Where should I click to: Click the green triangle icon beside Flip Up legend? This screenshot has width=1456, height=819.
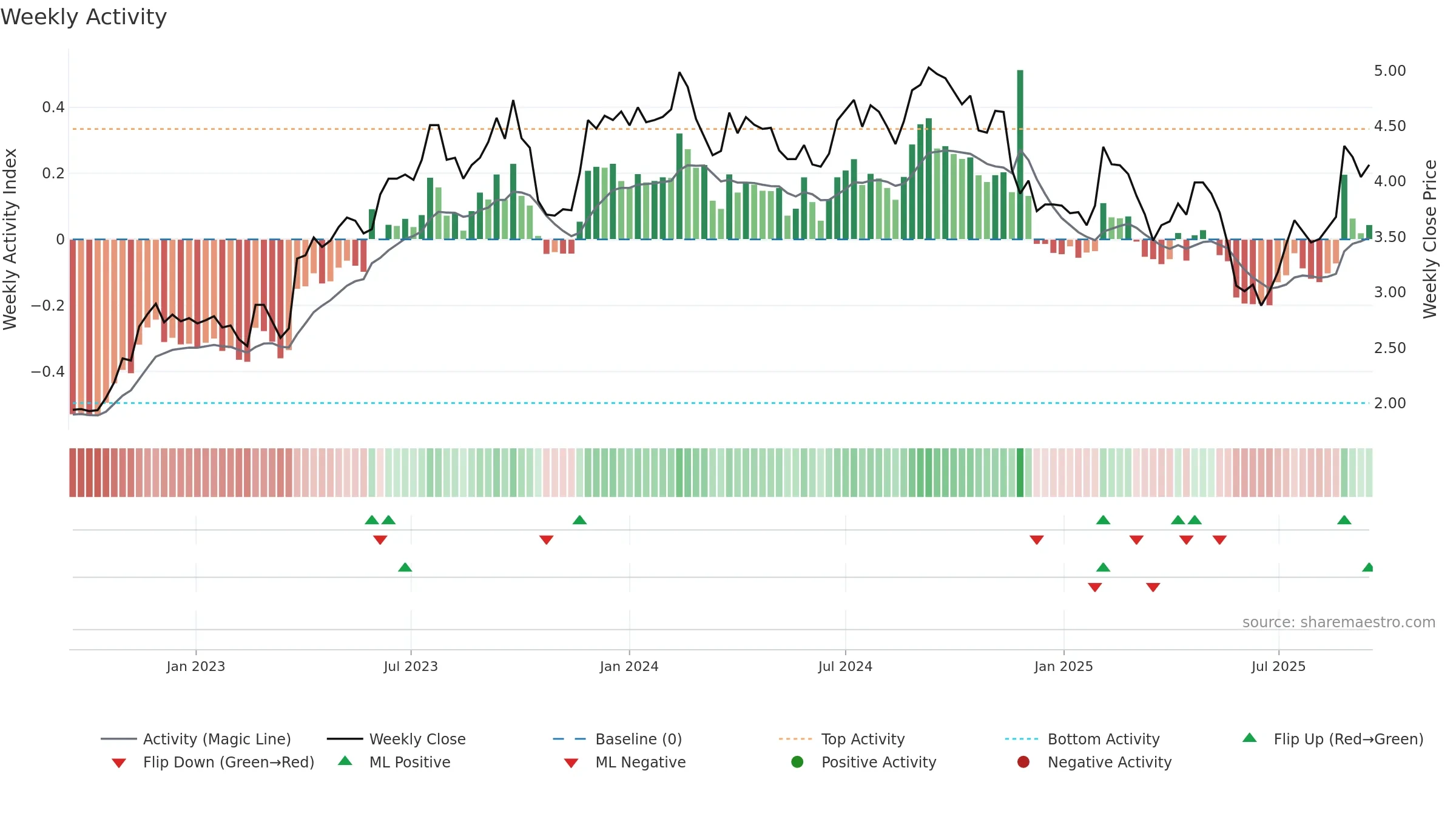1250,738
